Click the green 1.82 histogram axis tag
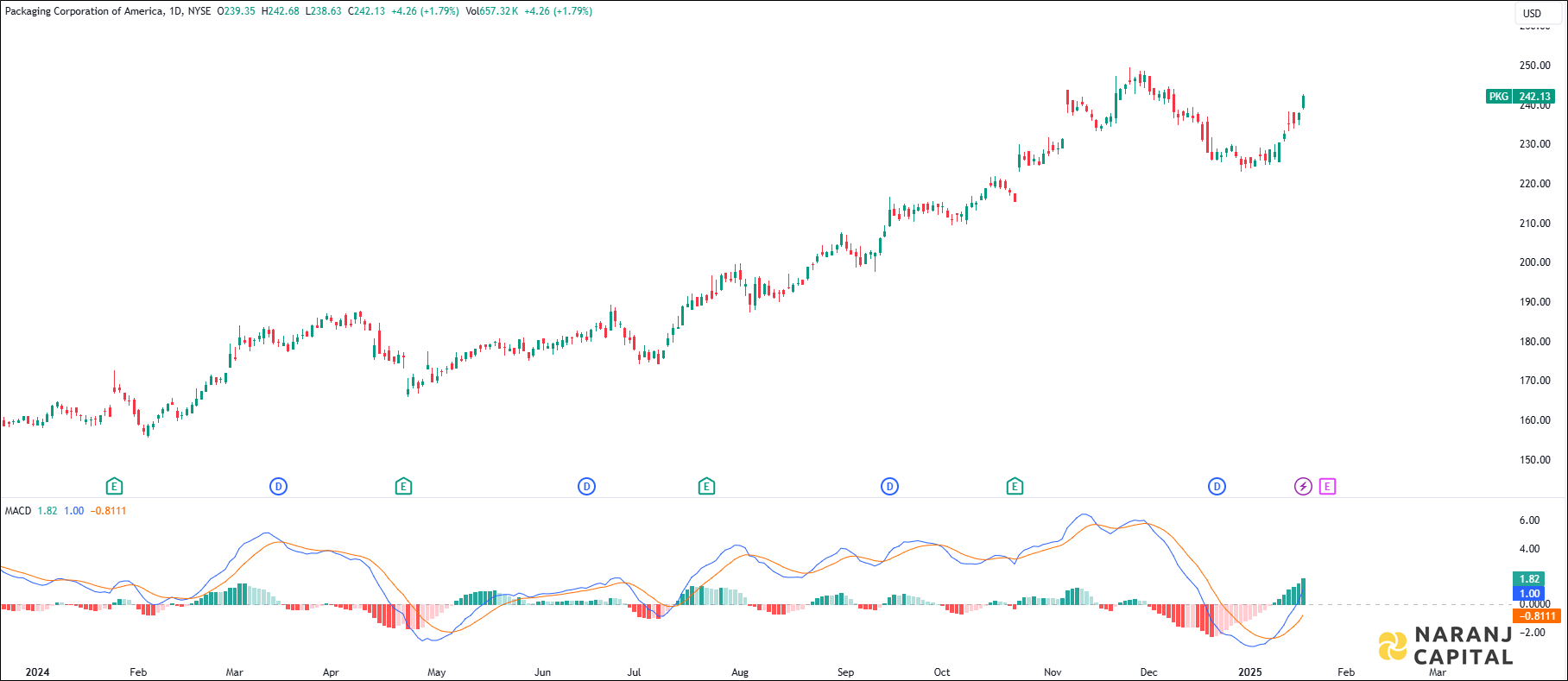The height and width of the screenshot is (681, 1568). [x=1529, y=579]
